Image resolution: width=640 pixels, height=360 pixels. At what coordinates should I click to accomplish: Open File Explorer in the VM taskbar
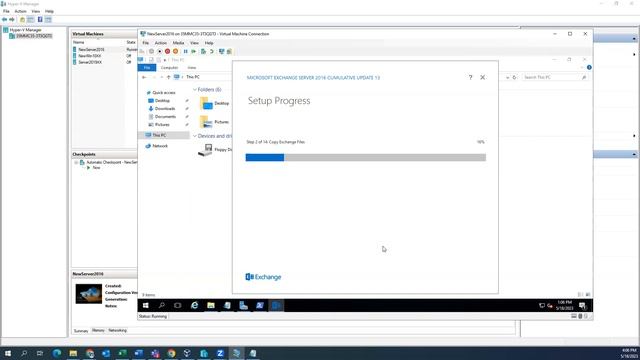(x=211, y=305)
